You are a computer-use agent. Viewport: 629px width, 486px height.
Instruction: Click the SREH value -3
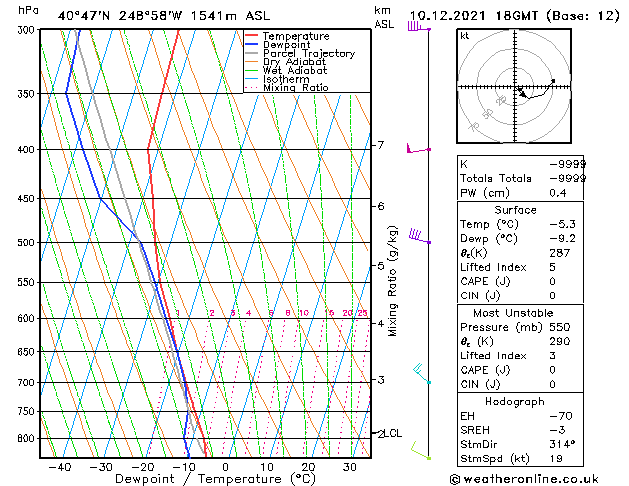coord(557,430)
